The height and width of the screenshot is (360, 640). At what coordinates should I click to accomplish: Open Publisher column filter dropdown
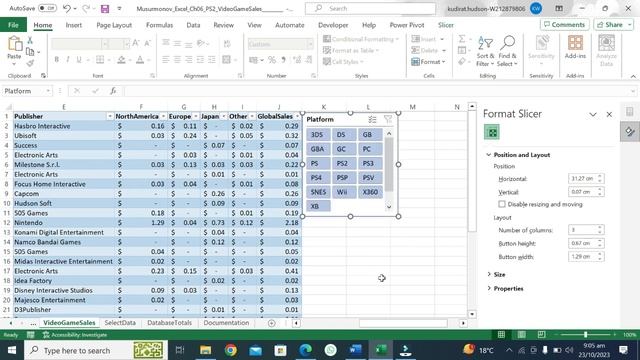coord(109,117)
